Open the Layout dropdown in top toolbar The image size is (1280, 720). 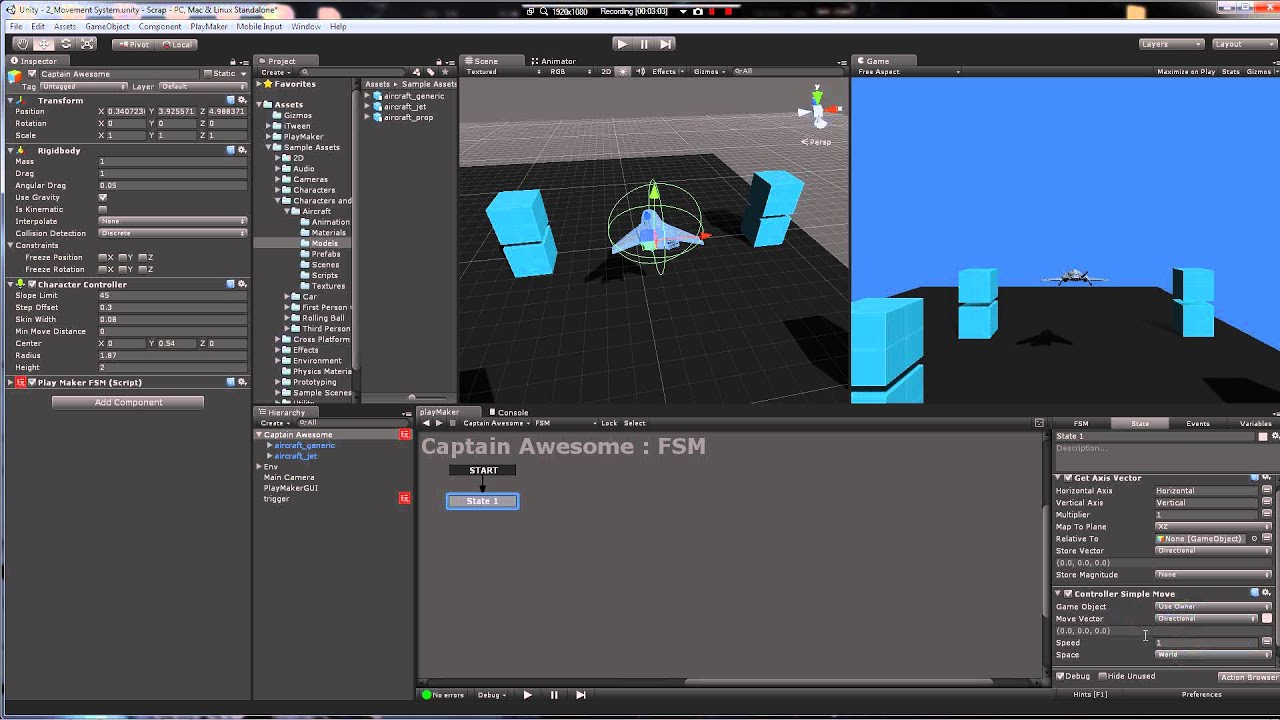tap(1242, 44)
